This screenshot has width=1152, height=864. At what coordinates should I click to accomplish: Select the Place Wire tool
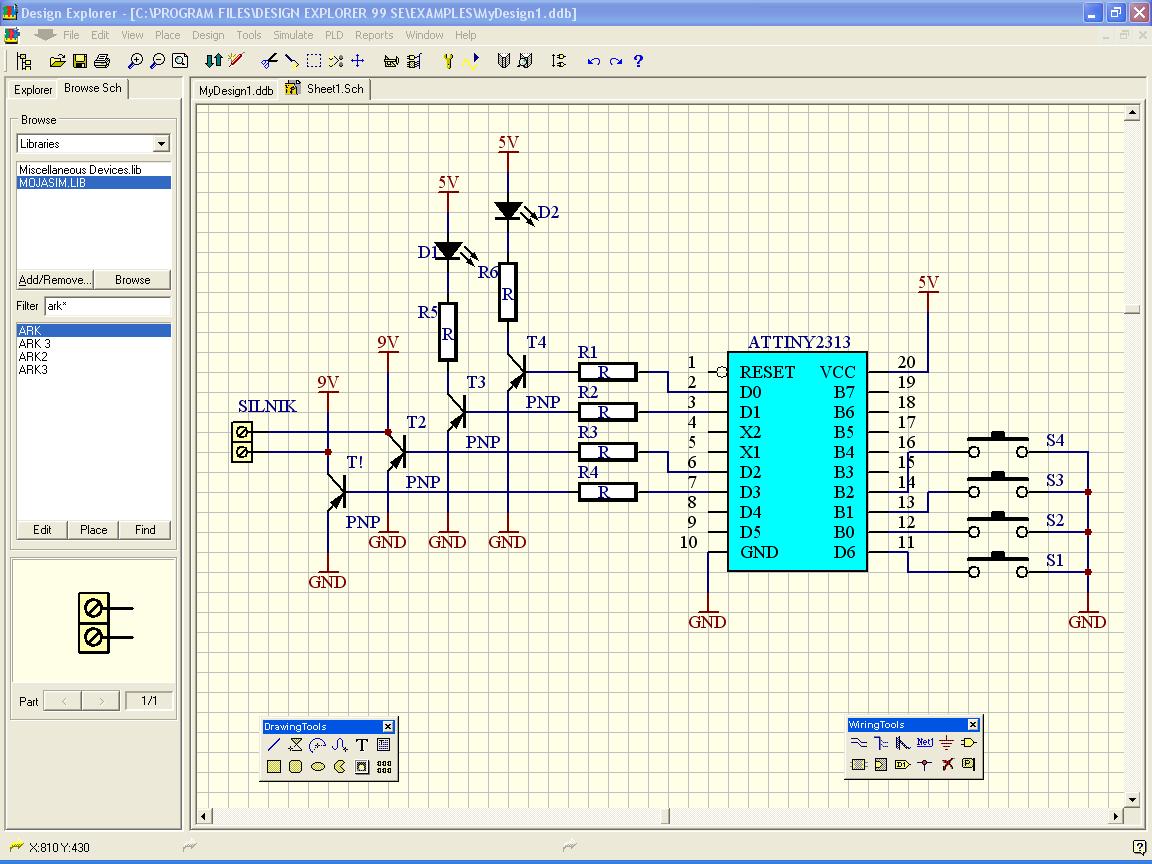[858, 743]
